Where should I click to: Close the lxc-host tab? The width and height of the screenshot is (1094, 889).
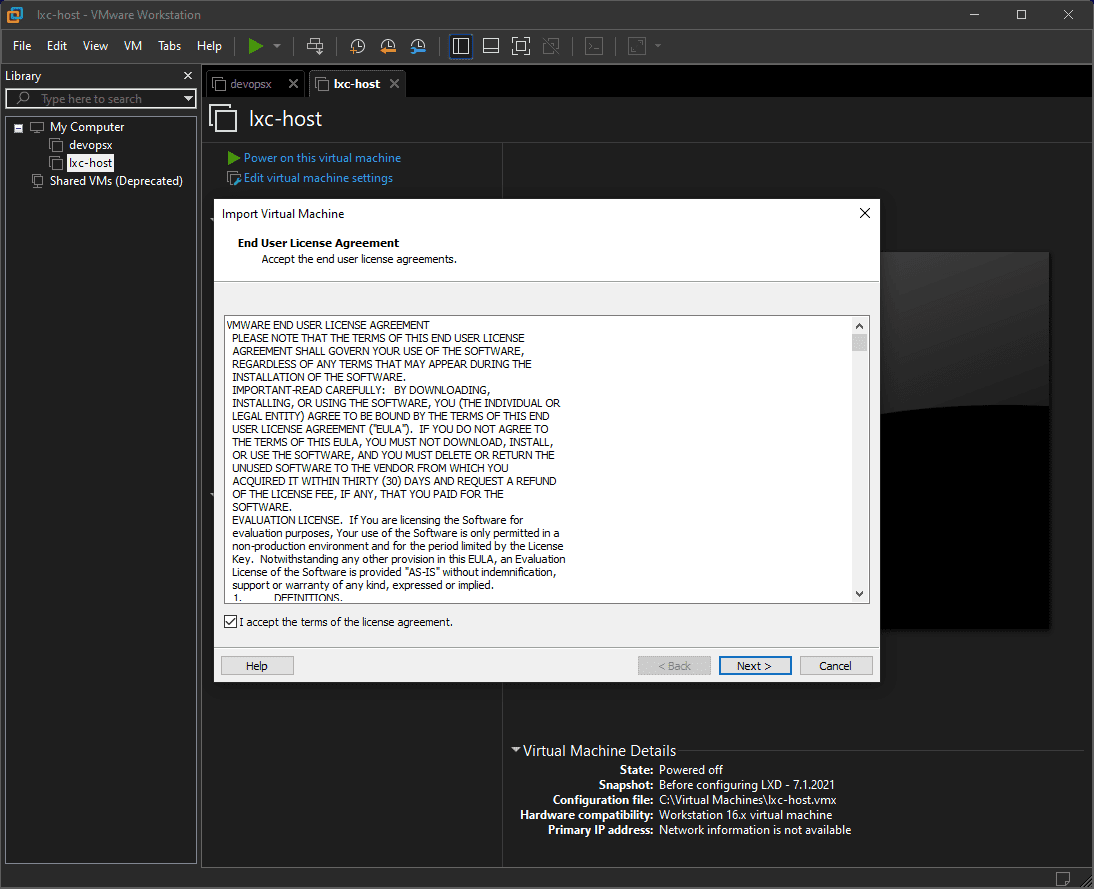click(x=394, y=84)
